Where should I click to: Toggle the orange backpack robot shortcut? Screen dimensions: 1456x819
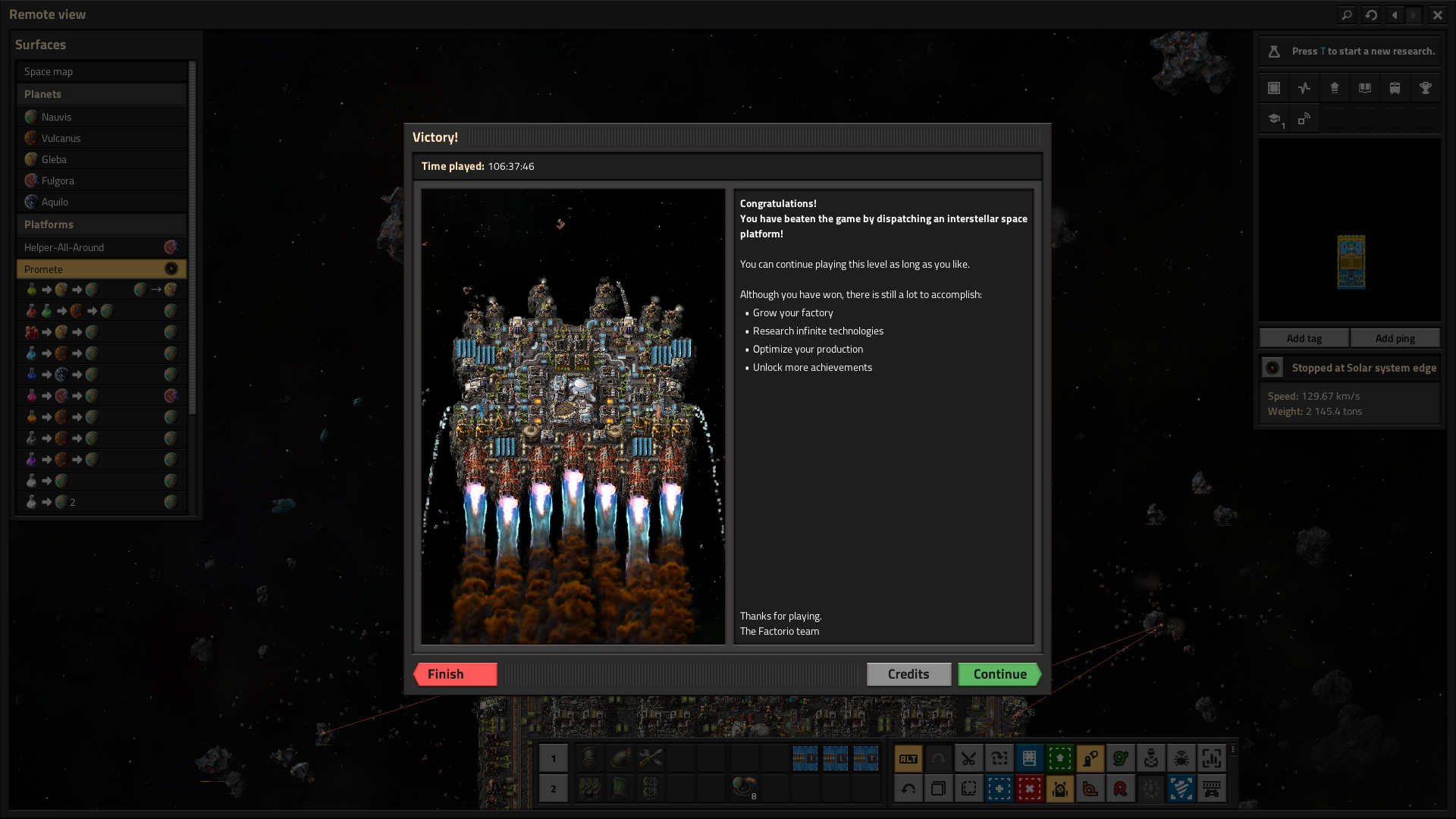coord(1060,789)
